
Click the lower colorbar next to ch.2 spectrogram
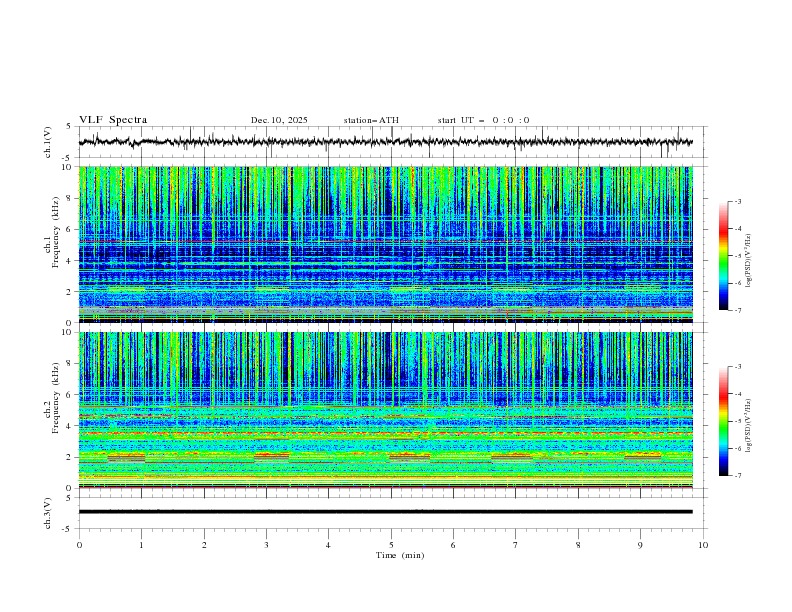pos(723,421)
